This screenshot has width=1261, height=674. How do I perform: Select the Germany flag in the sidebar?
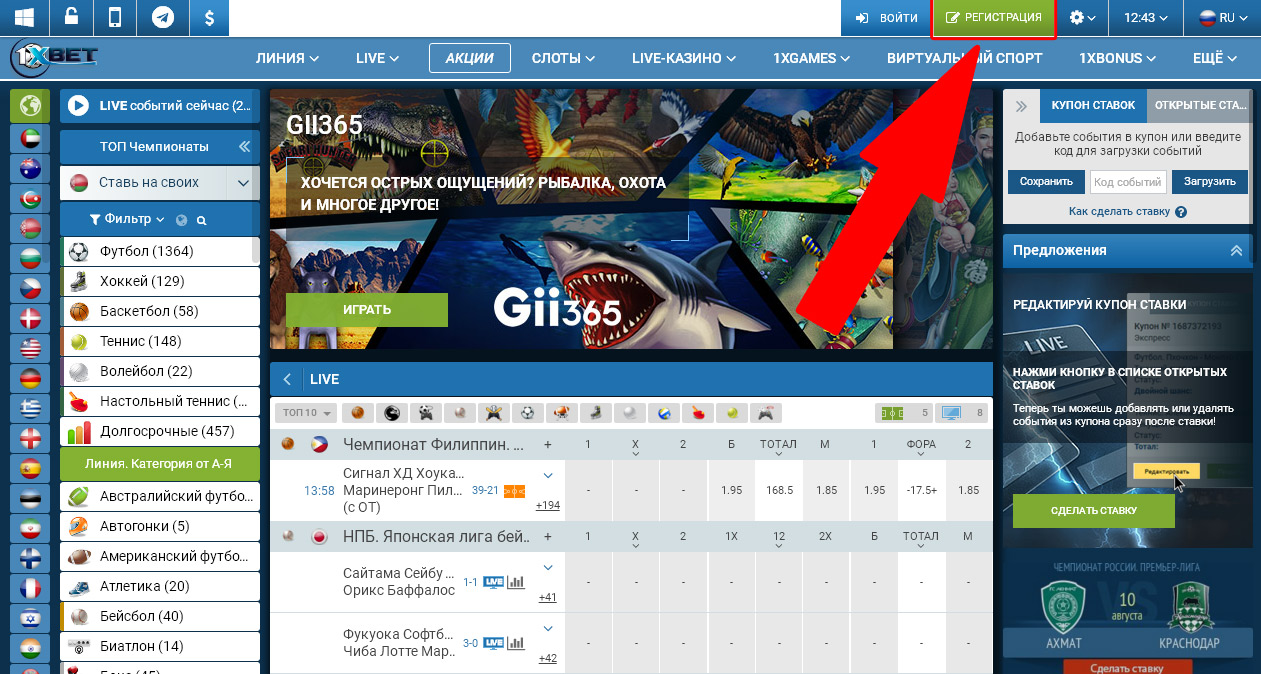(x=30, y=379)
